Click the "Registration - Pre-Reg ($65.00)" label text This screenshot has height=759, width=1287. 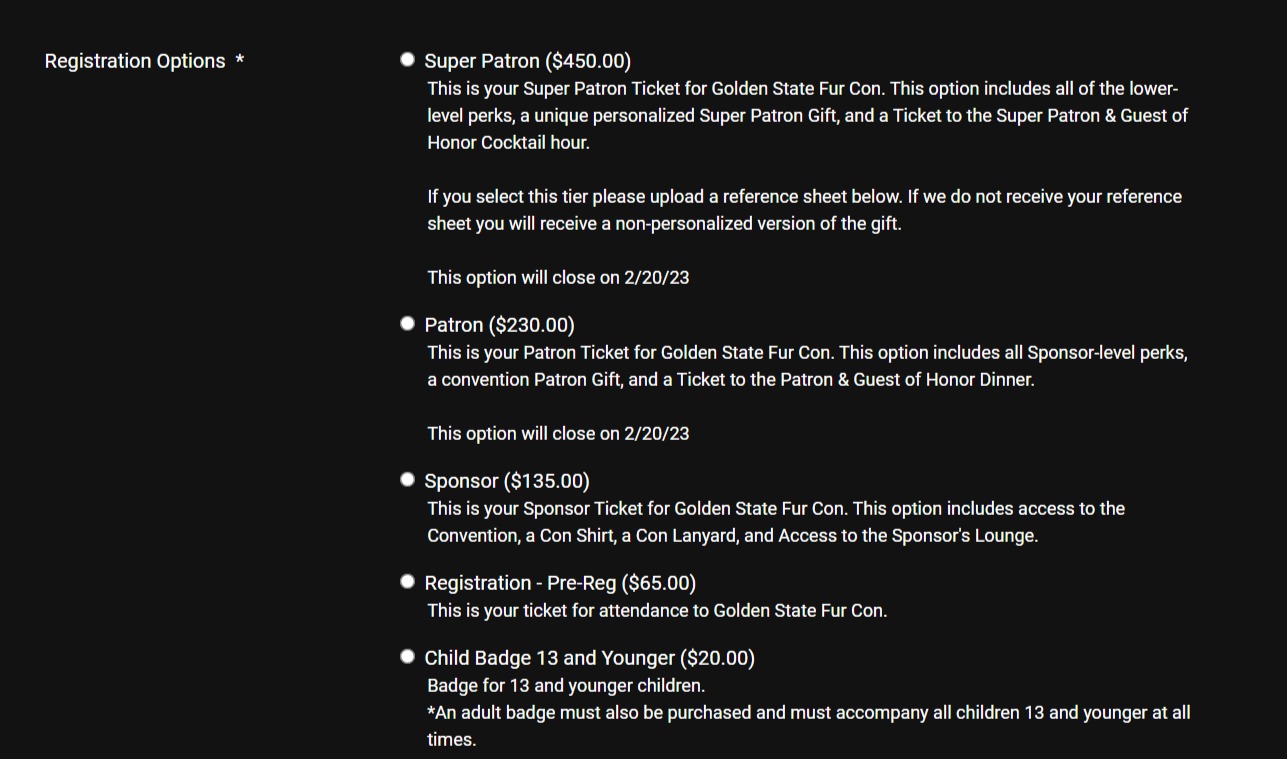click(560, 583)
